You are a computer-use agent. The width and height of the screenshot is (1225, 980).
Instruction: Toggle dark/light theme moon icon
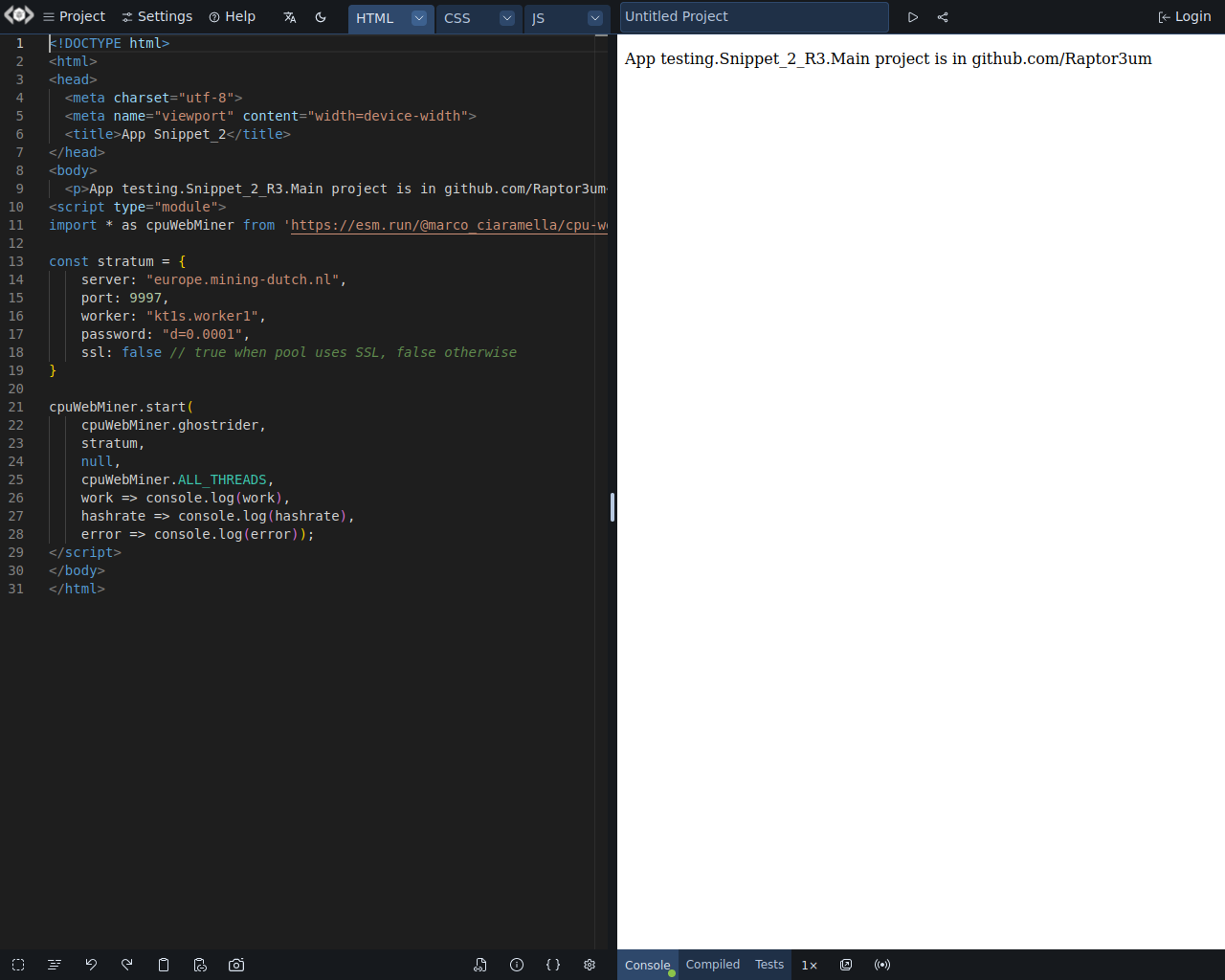(321, 17)
